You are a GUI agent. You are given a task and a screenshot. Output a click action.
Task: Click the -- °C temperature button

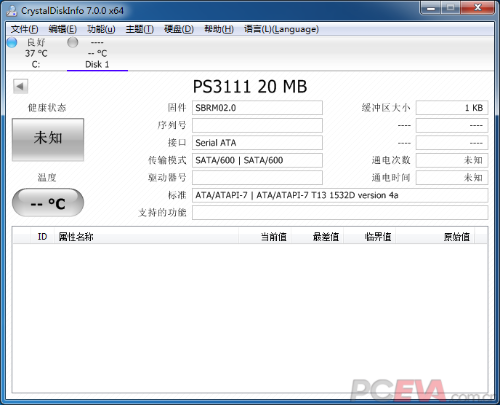[48, 203]
